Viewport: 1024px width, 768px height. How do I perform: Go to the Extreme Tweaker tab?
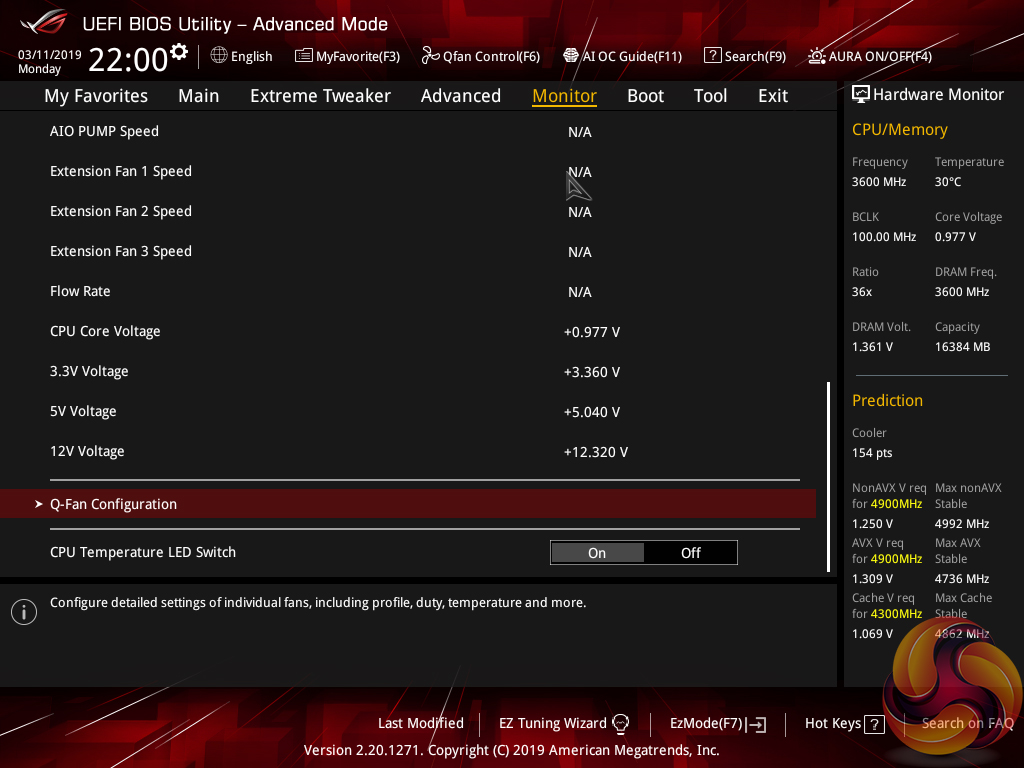point(320,96)
